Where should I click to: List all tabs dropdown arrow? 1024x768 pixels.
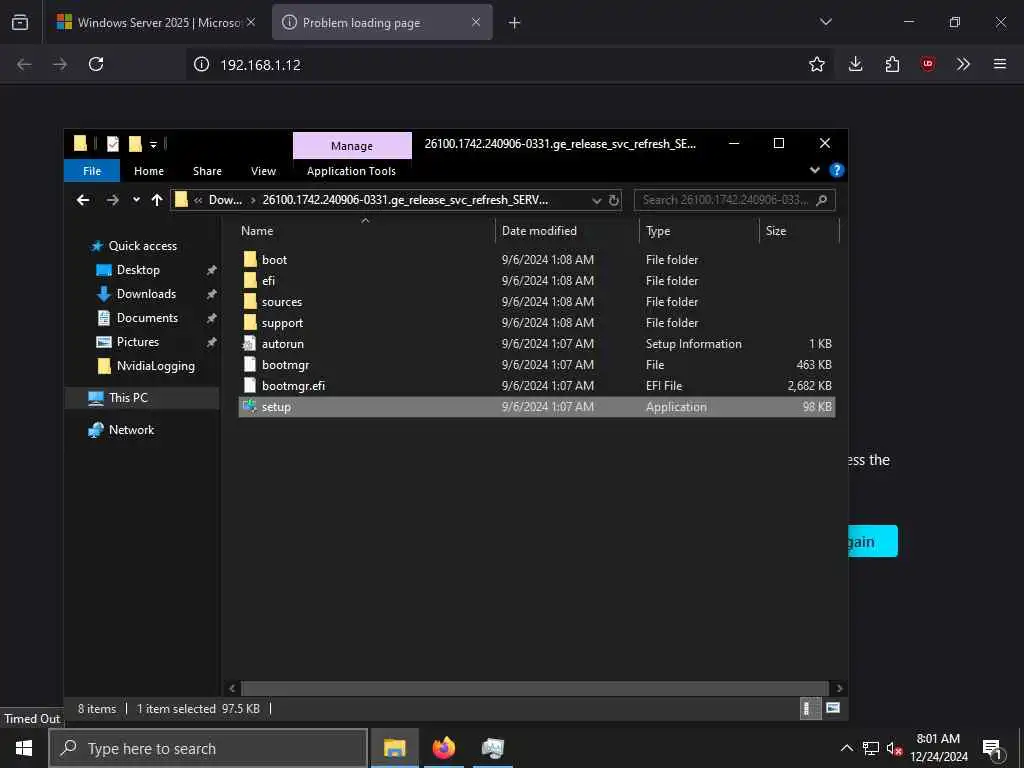coord(825,22)
